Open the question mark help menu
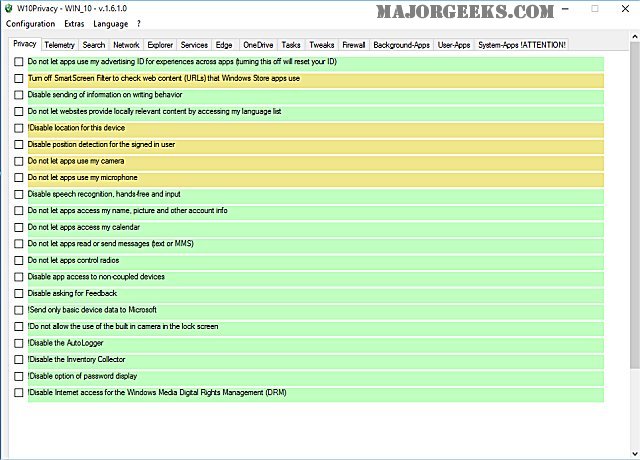 point(139,23)
